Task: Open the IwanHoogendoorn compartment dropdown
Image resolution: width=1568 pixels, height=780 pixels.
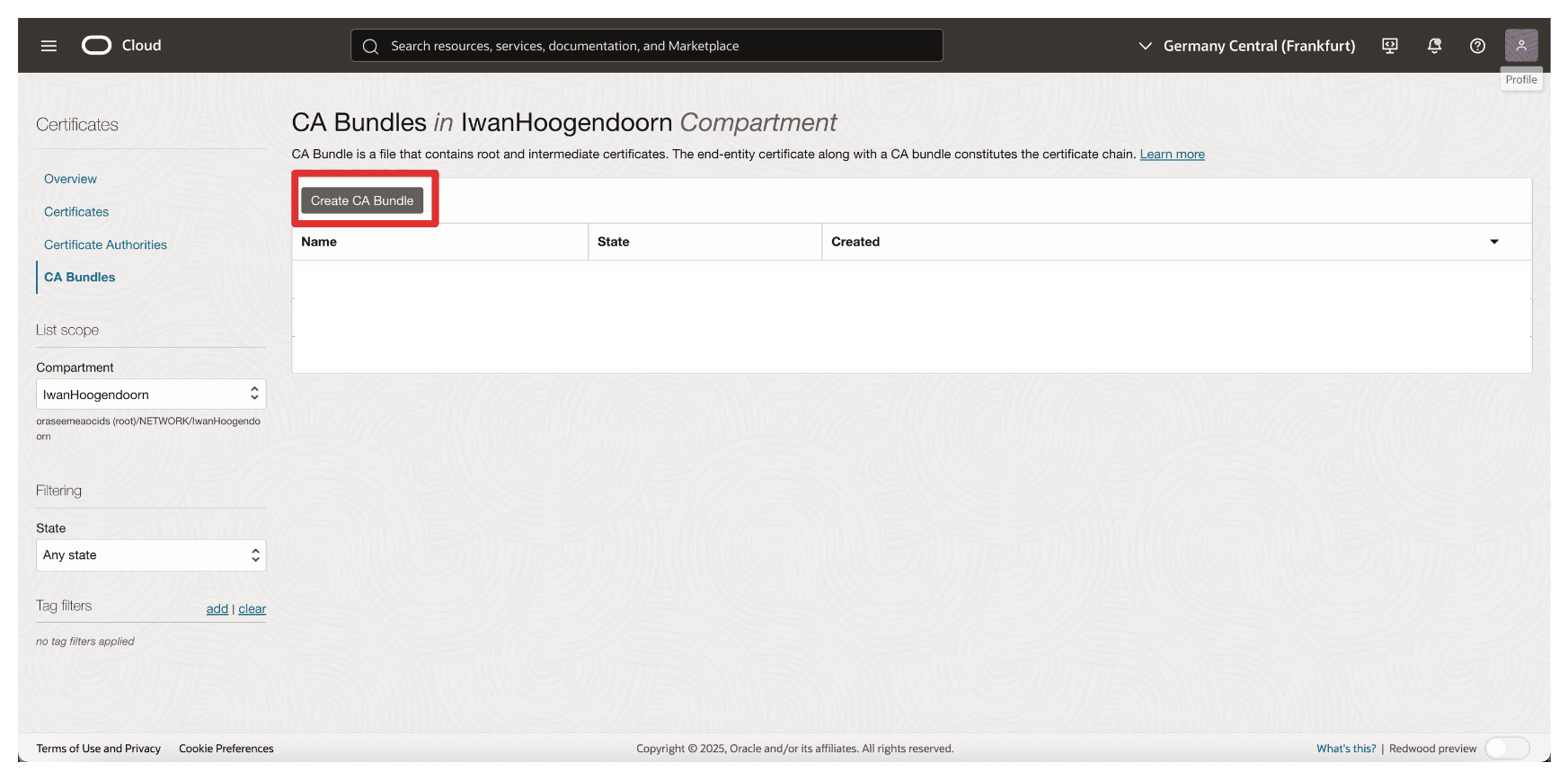Action: coord(151,394)
